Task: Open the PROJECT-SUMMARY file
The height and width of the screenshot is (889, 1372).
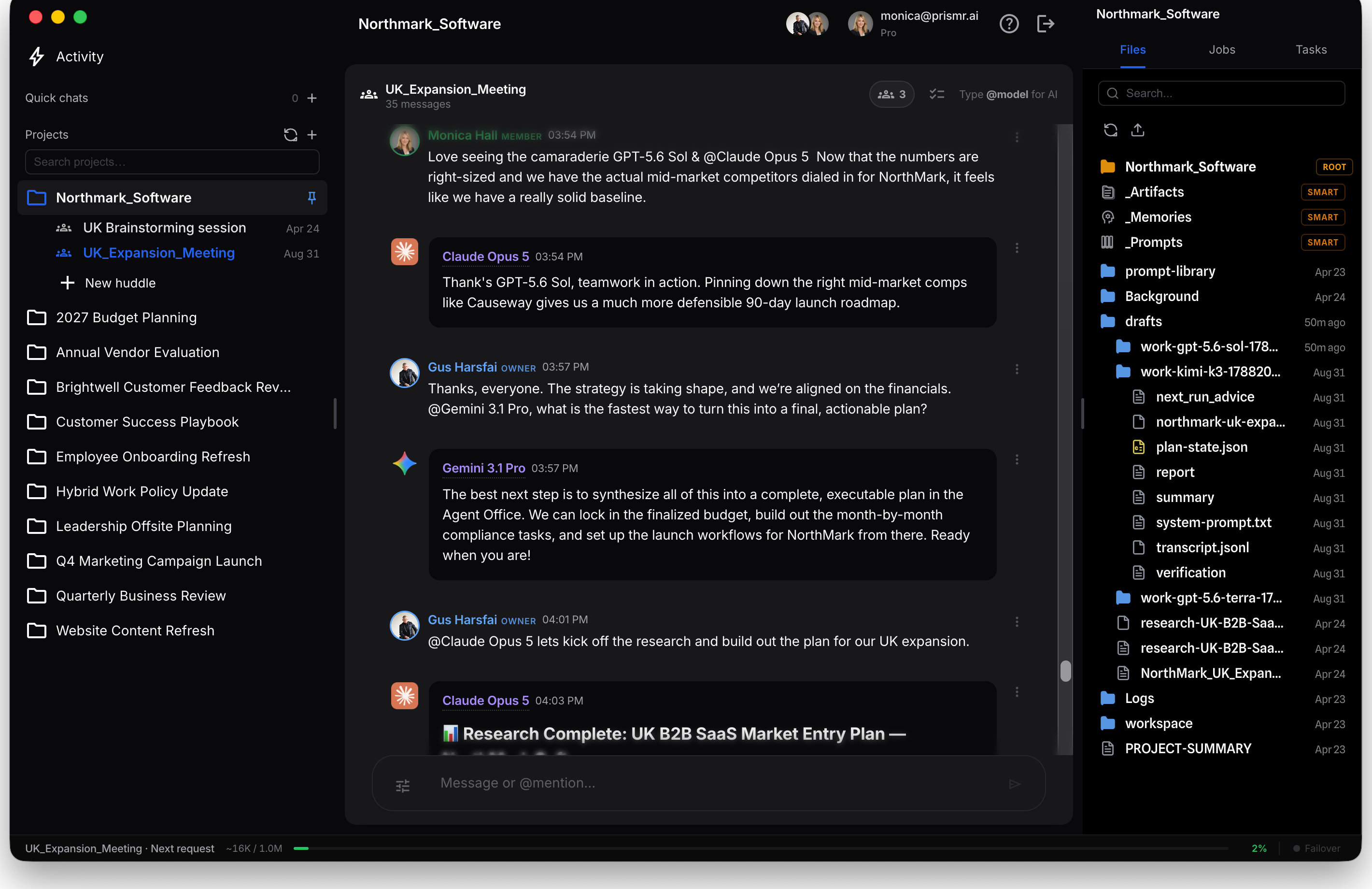Action: pyautogui.click(x=1222, y=749)
